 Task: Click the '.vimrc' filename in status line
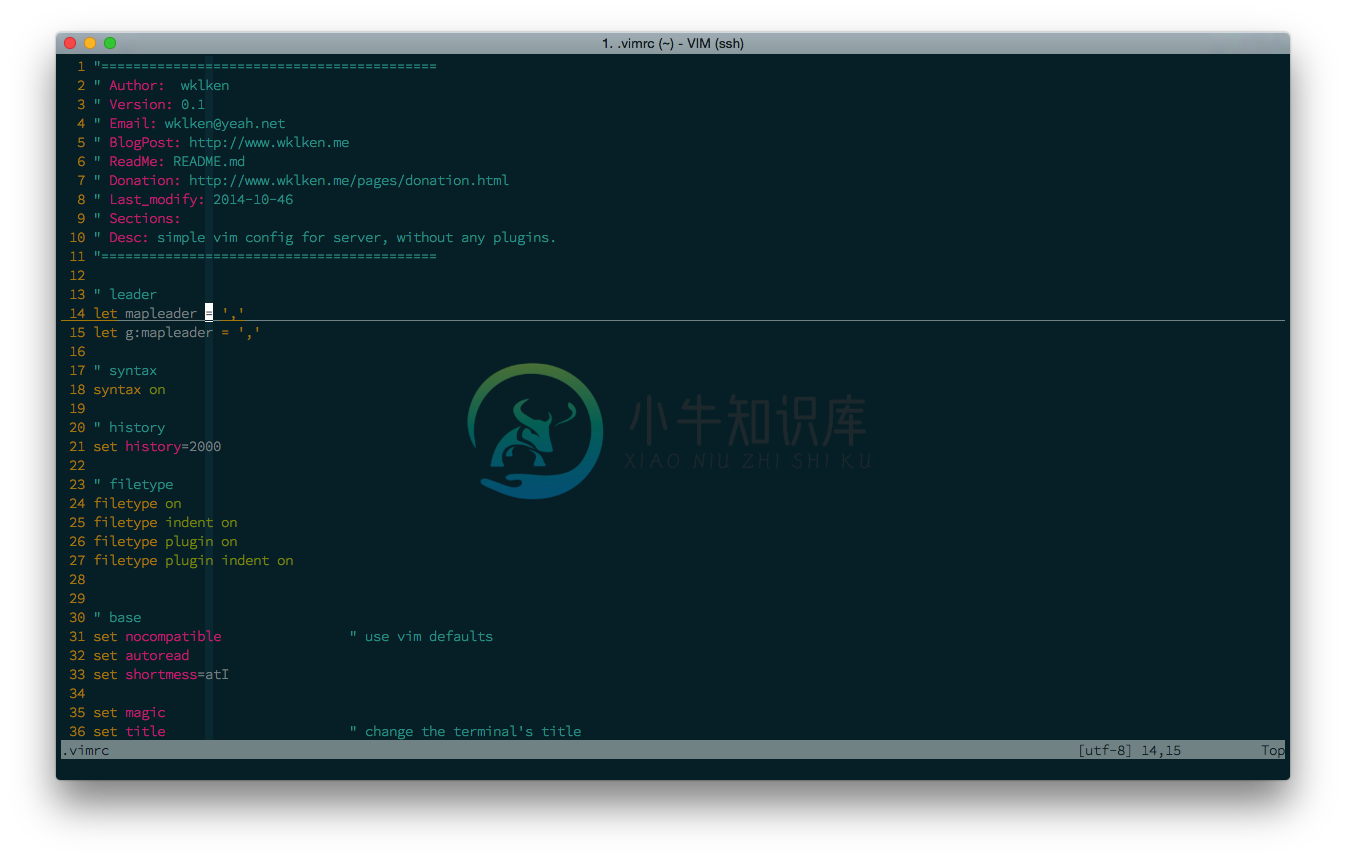coord(85,750)
